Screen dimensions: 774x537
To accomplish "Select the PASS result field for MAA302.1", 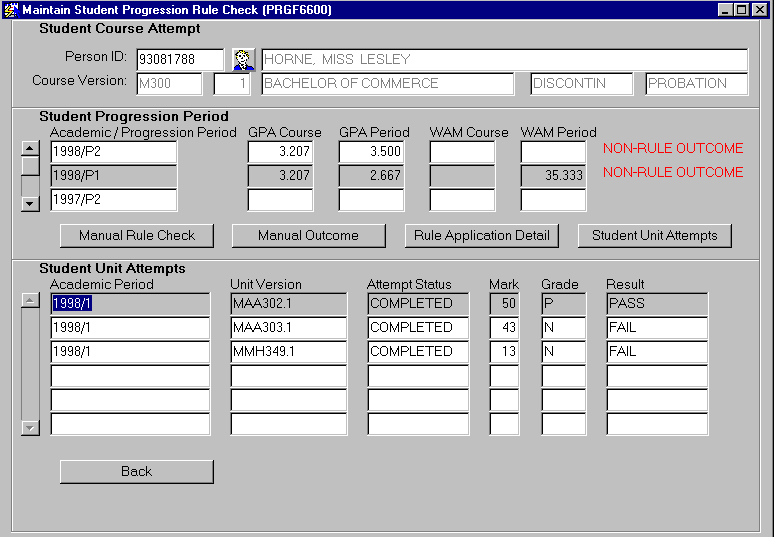I will coord(656,304).
